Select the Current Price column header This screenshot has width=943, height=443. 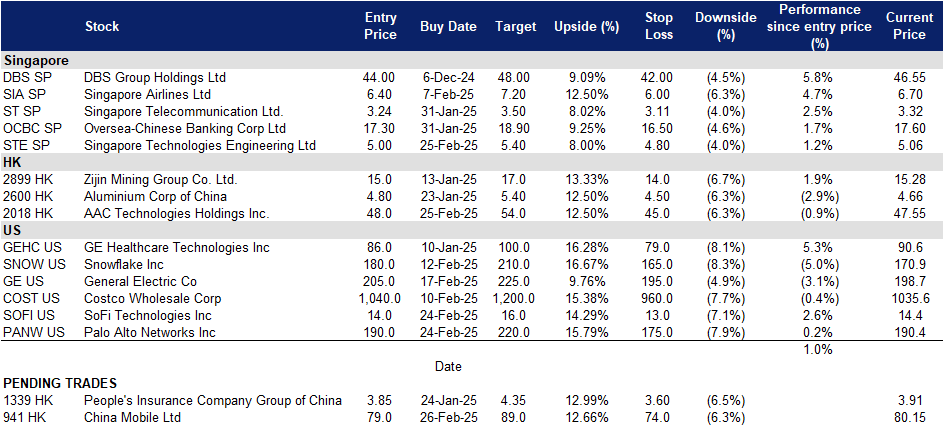(x=908, y=26)
